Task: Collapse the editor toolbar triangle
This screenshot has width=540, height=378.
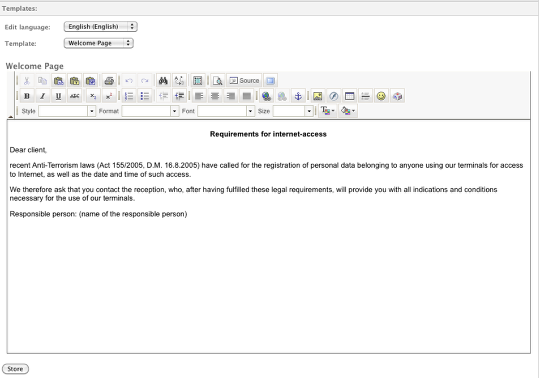Action: tap(10, 117)
